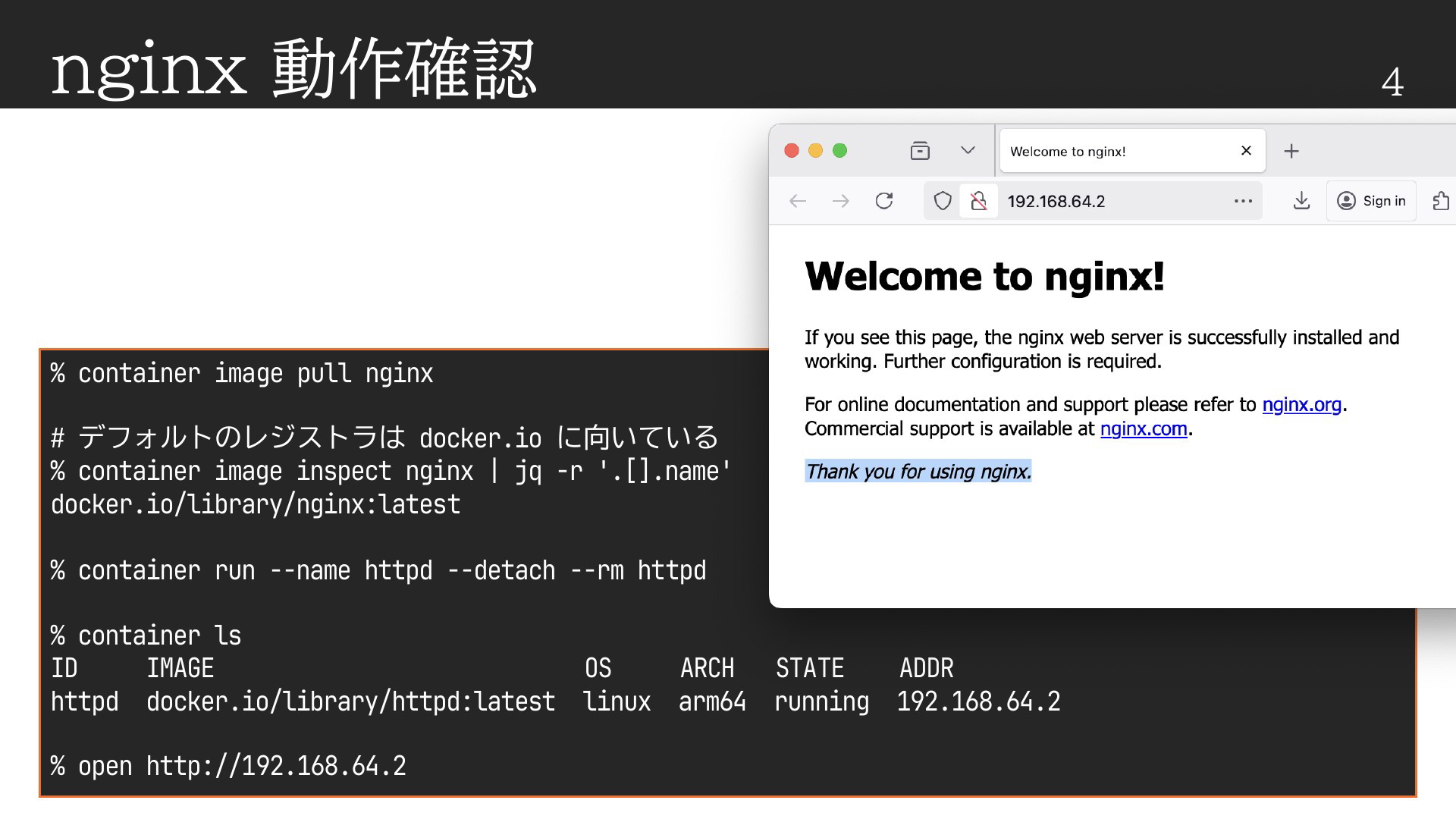1456x819 pixels.
Task: Click the '% open http://192.168.64.2' line
Action: pyautogui.click(x=228, y=766)
